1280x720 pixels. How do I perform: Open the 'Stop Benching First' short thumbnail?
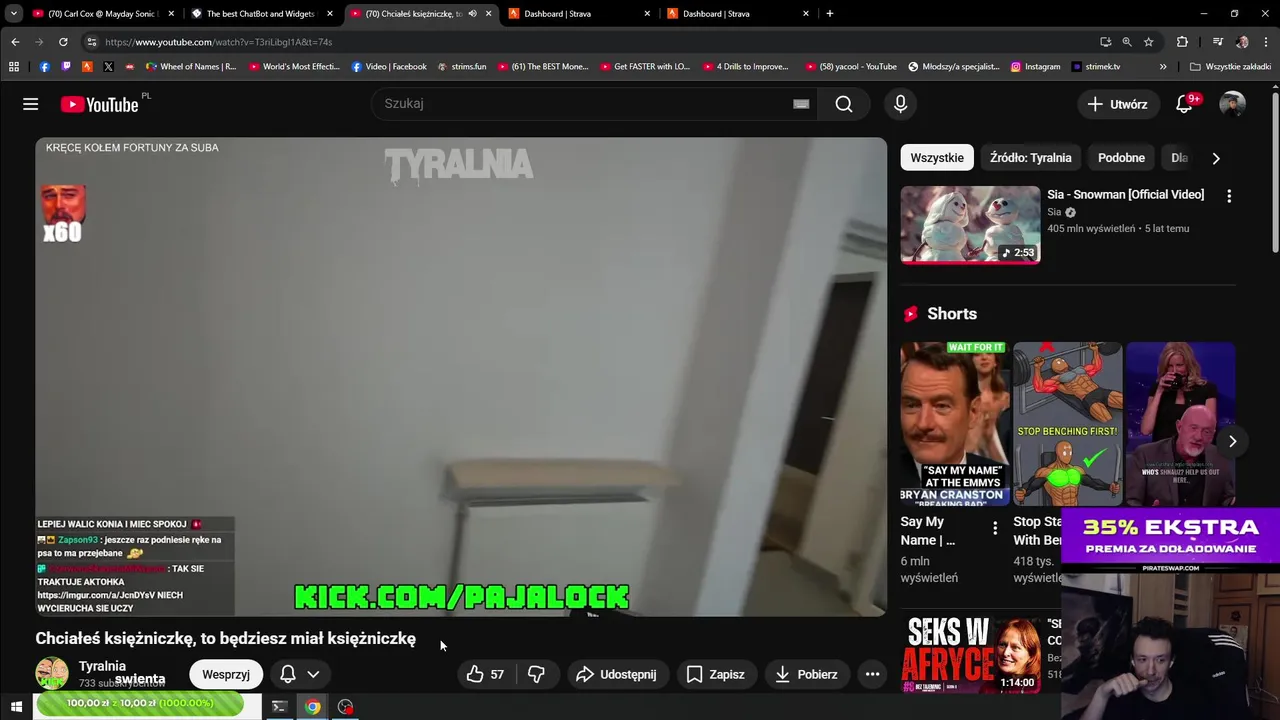(1068, 424)
